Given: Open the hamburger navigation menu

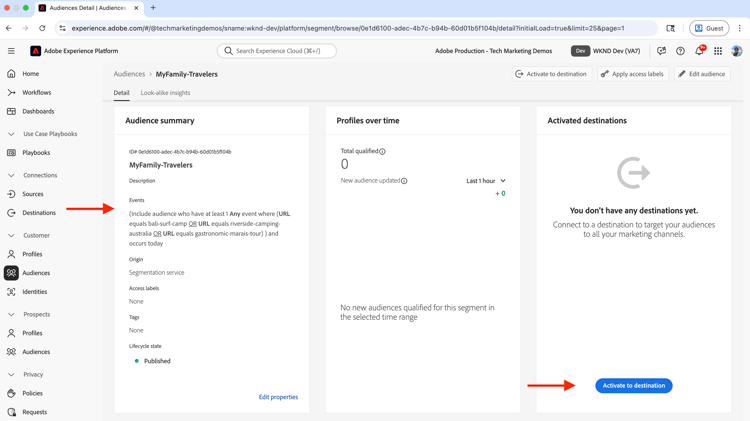Looking at the screenshot, I should (11, 51).
